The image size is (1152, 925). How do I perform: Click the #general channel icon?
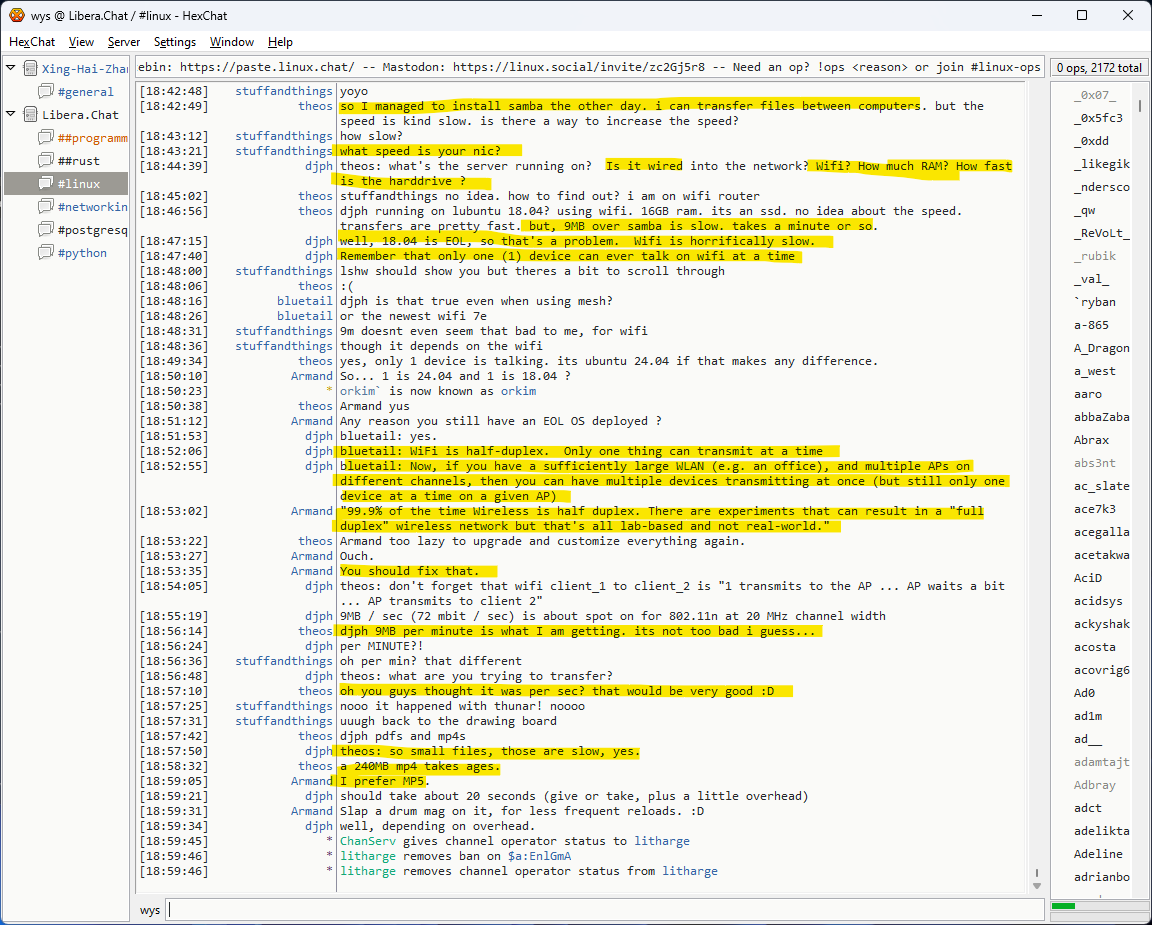click(x=46, y=92)
